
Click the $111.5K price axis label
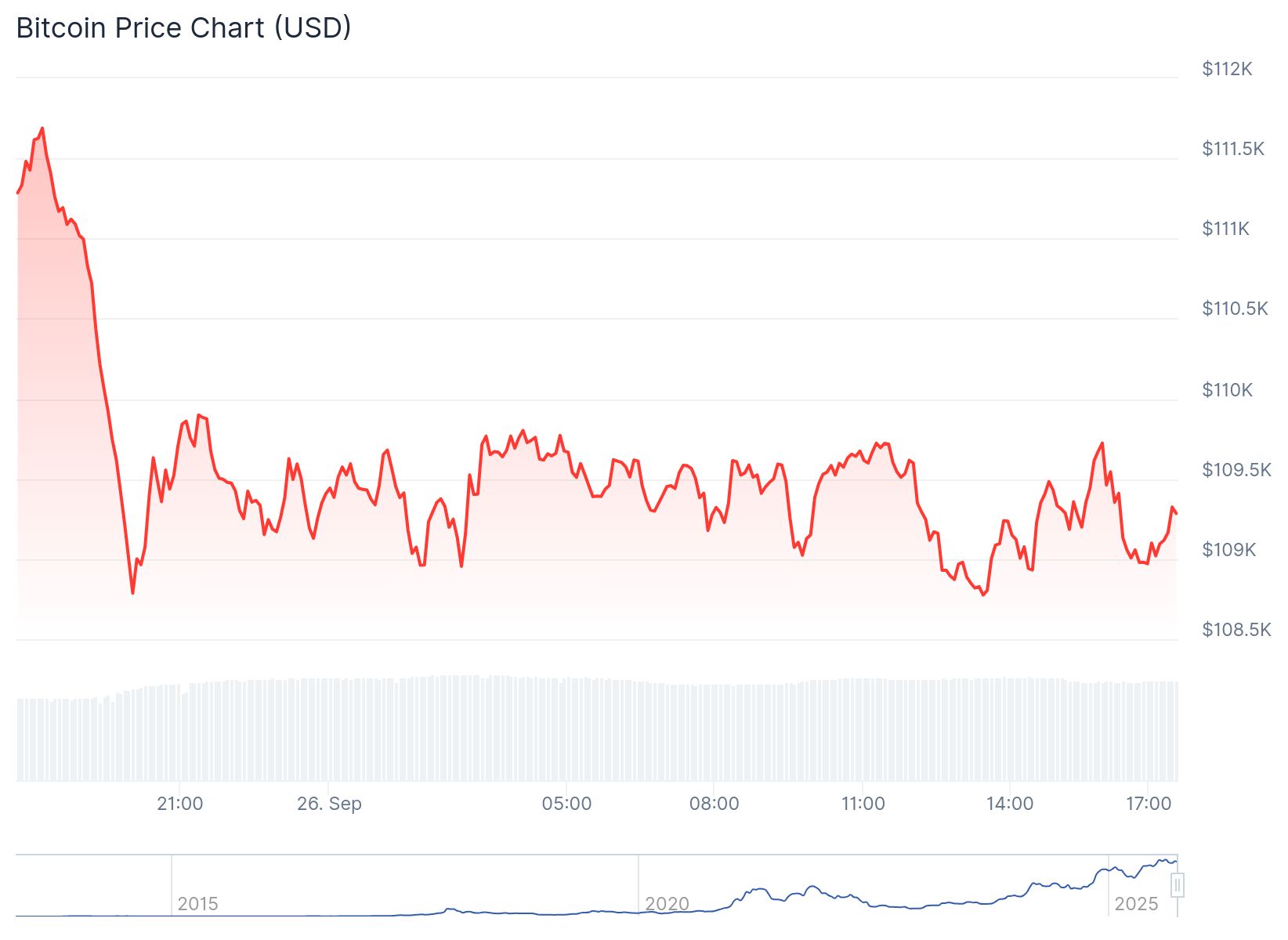pyautogui.click(x=1233, y=149)
